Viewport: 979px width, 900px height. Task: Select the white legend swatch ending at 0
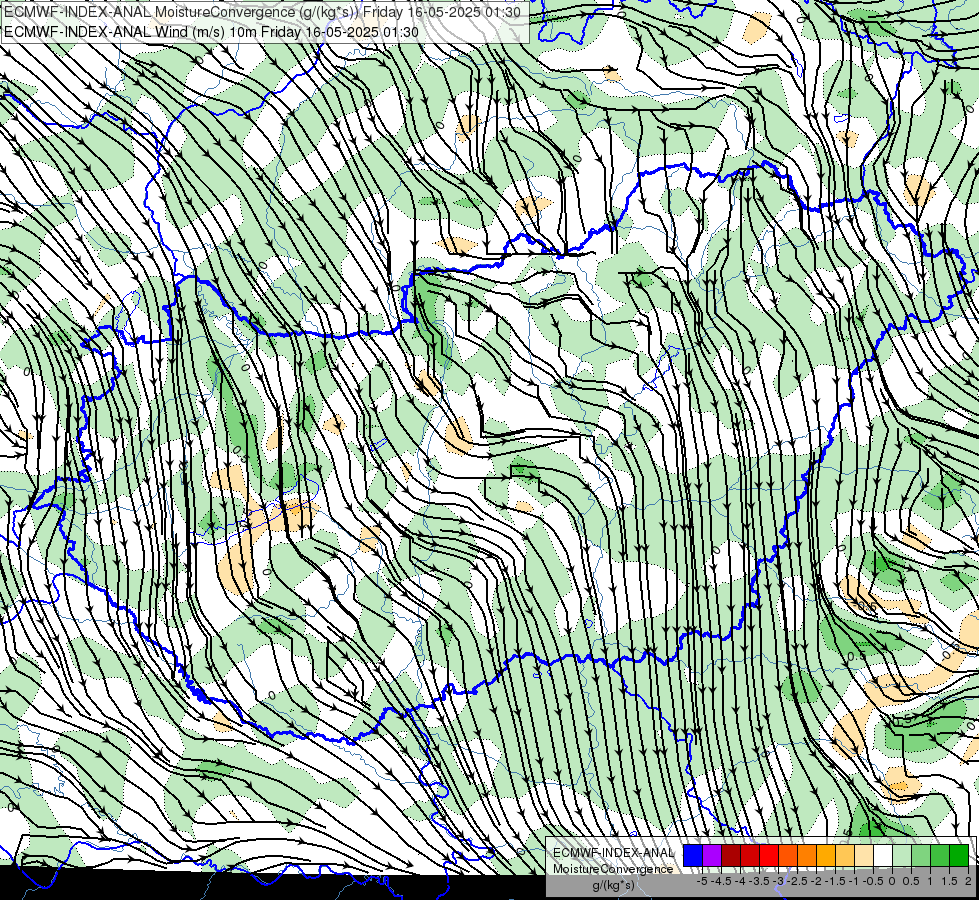click(883, 855)
